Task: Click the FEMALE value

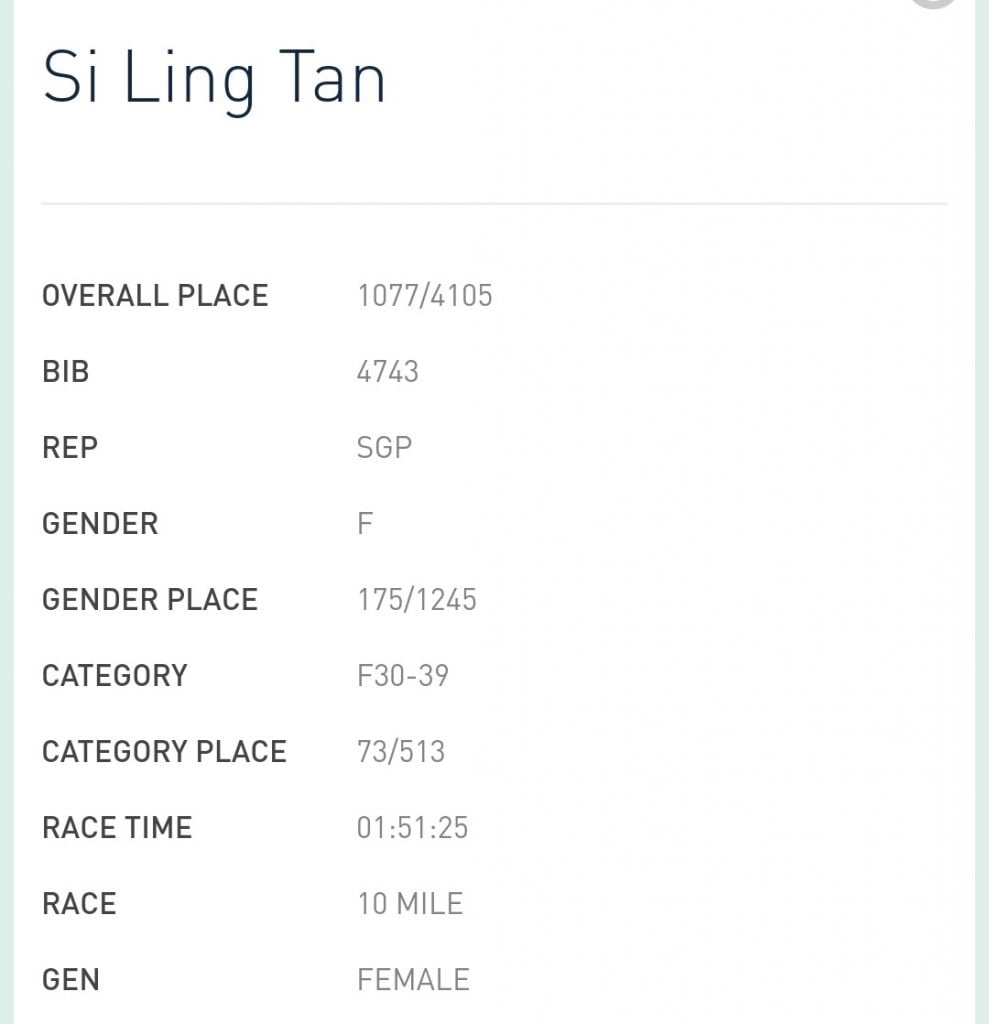Action: click(413, 980)
